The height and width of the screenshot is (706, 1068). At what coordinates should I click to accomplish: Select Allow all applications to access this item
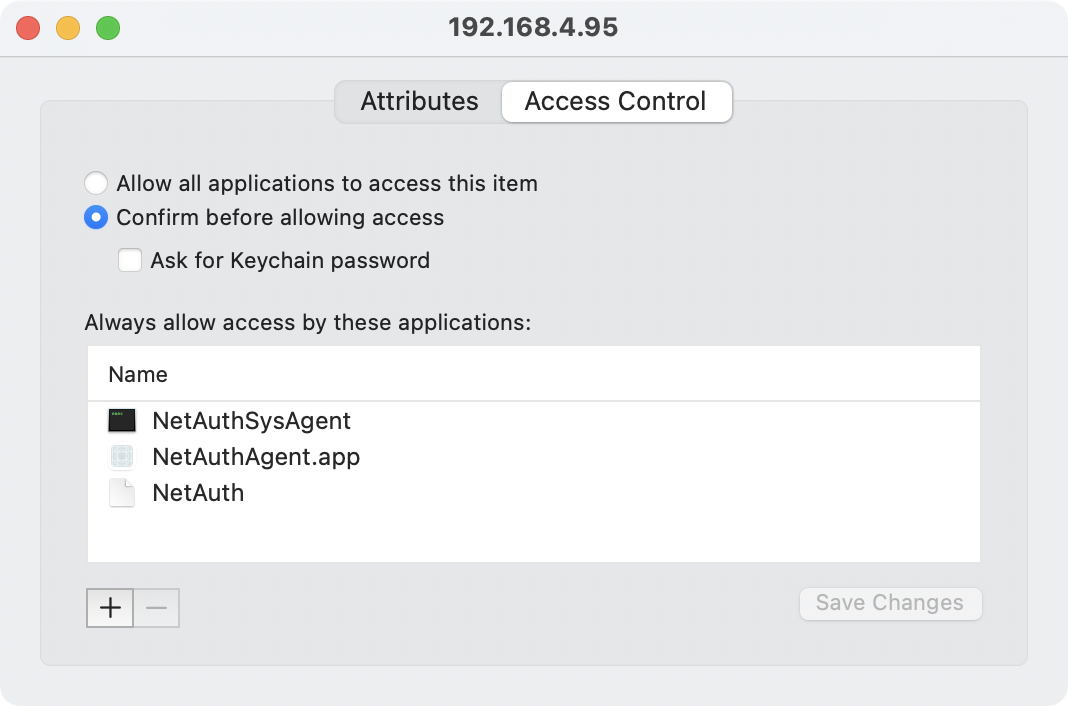coord(96,184)
